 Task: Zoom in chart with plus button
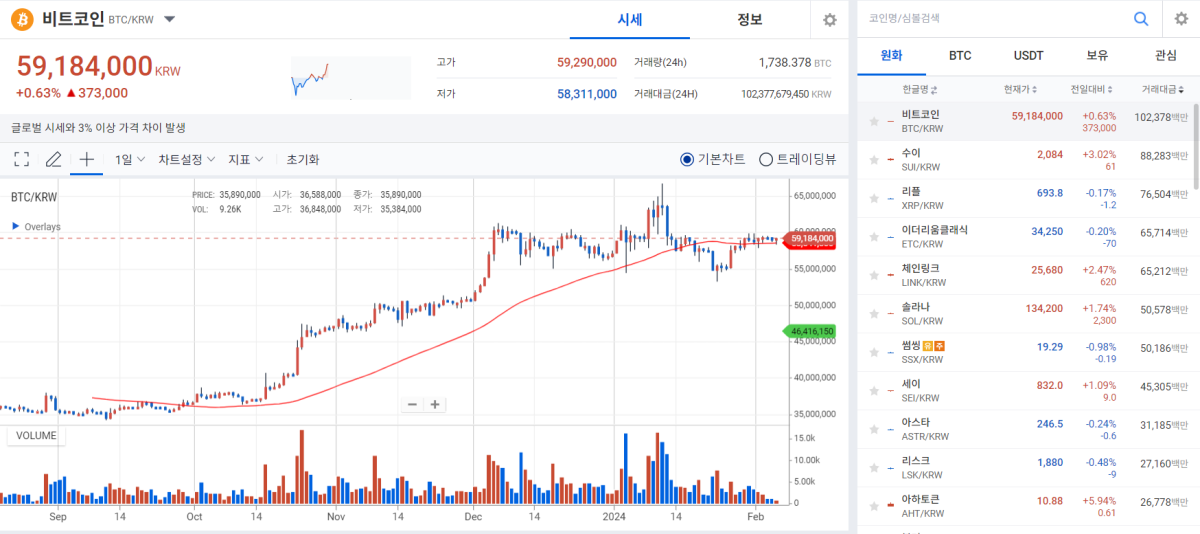(435, 404)
